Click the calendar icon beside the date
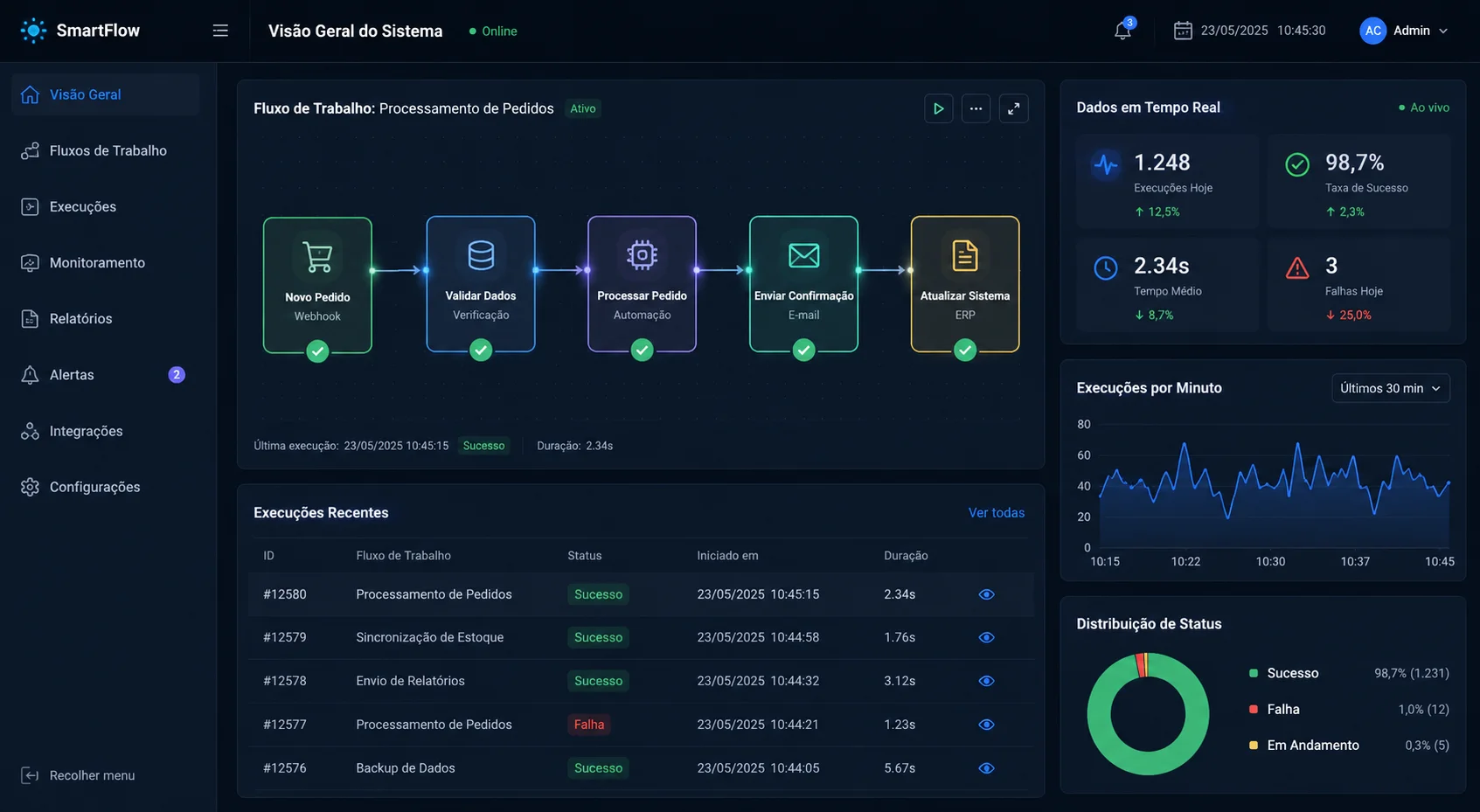 1182,31
